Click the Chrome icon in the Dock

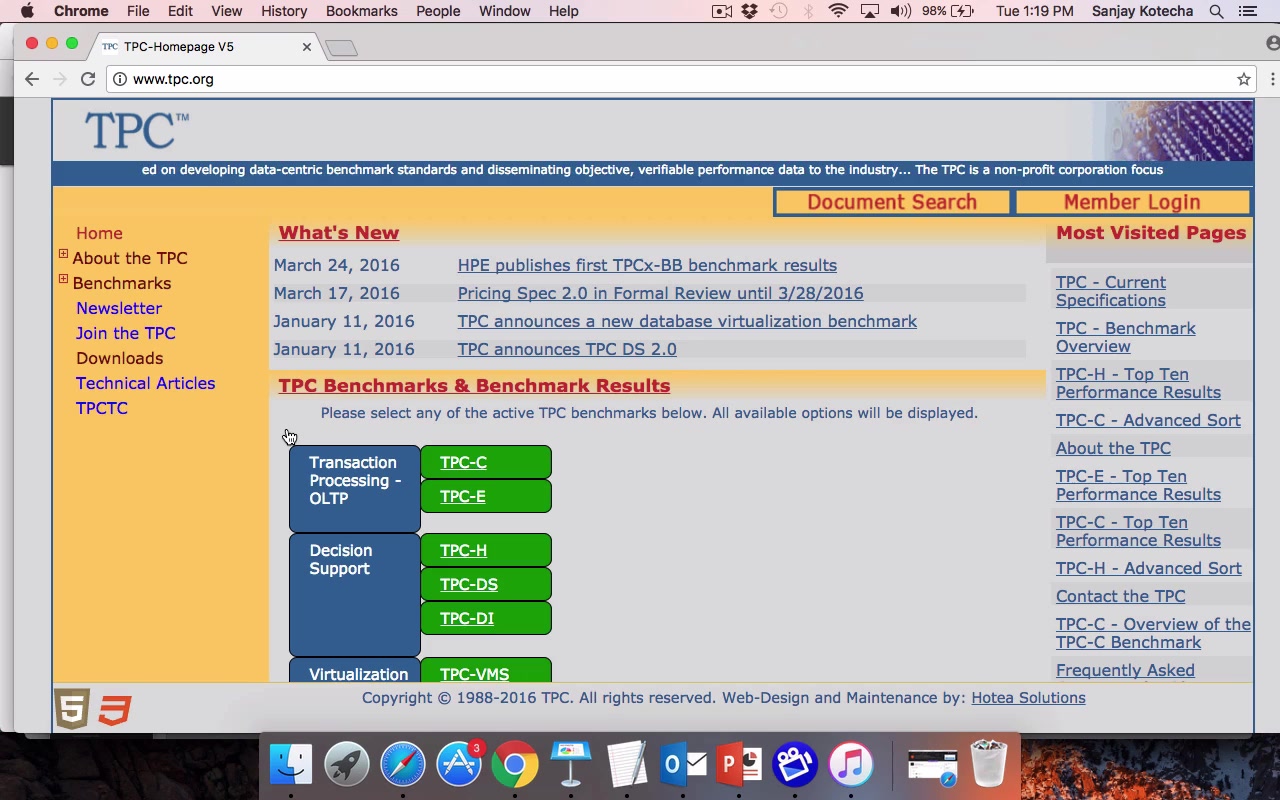coord(515,765)
